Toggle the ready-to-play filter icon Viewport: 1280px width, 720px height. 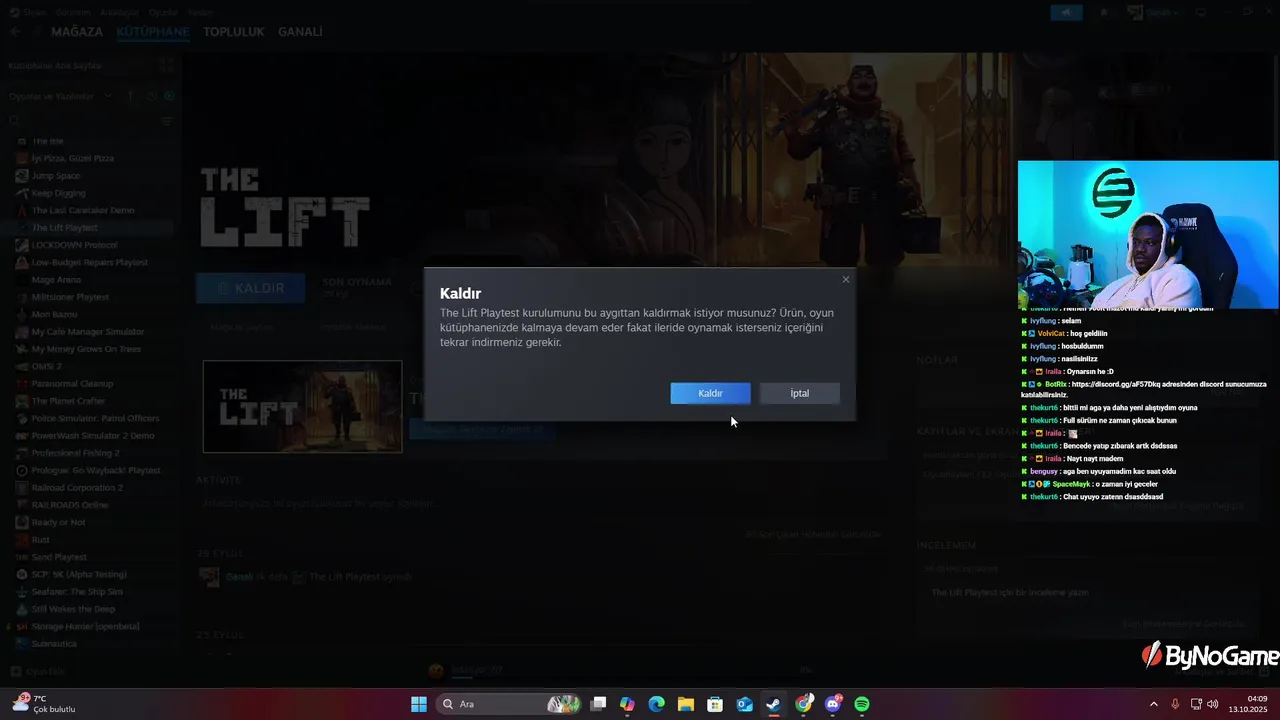pos(169,96)
